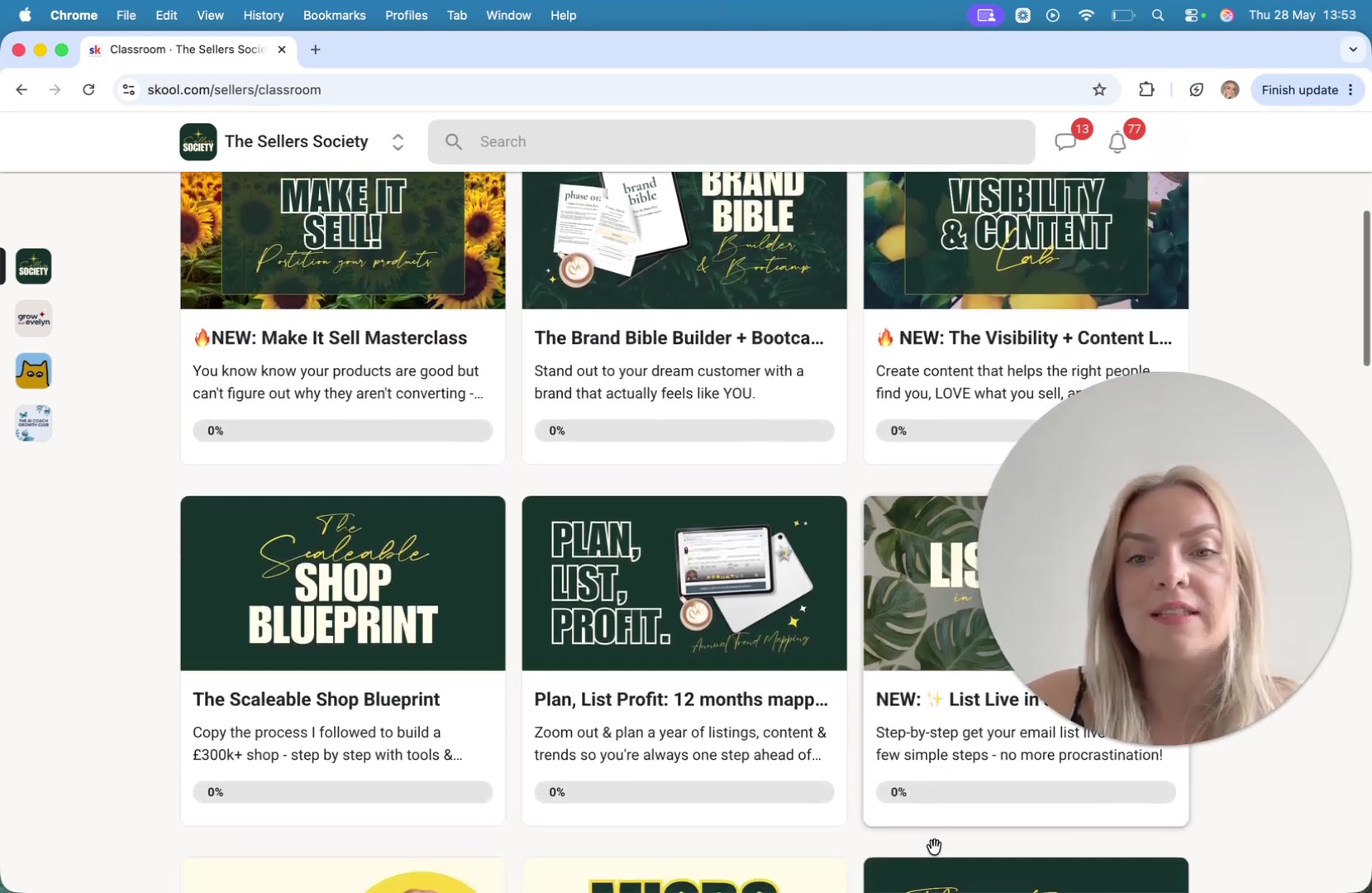Click Plan, List Profit progress bar
Screen dimensions: 1372x893
684,792
